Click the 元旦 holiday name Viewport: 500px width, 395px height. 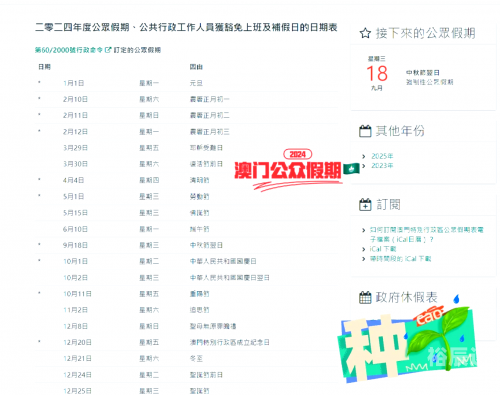[x=196, y=83]
